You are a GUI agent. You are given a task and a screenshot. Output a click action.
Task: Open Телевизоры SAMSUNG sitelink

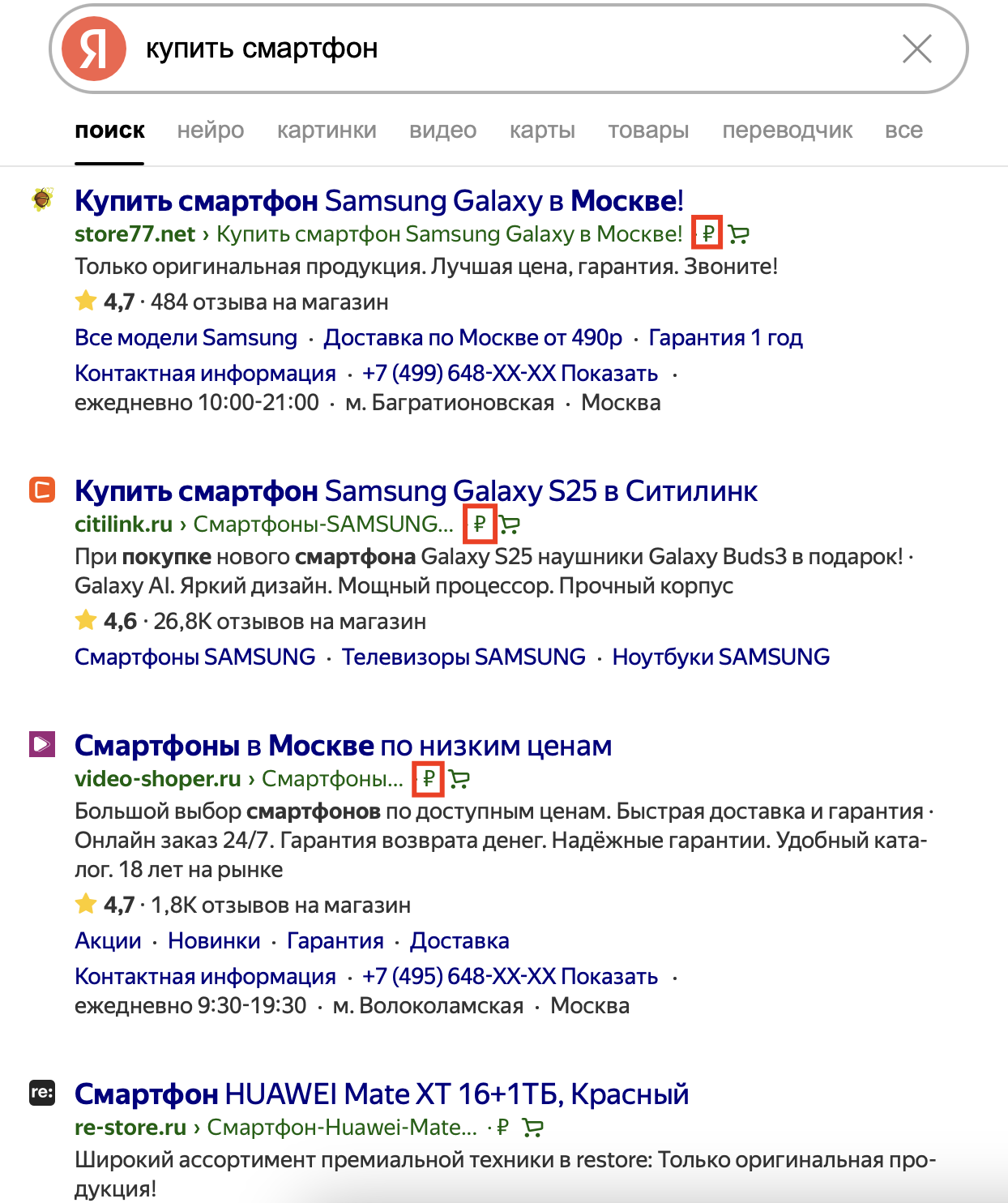tap(463, 657)
